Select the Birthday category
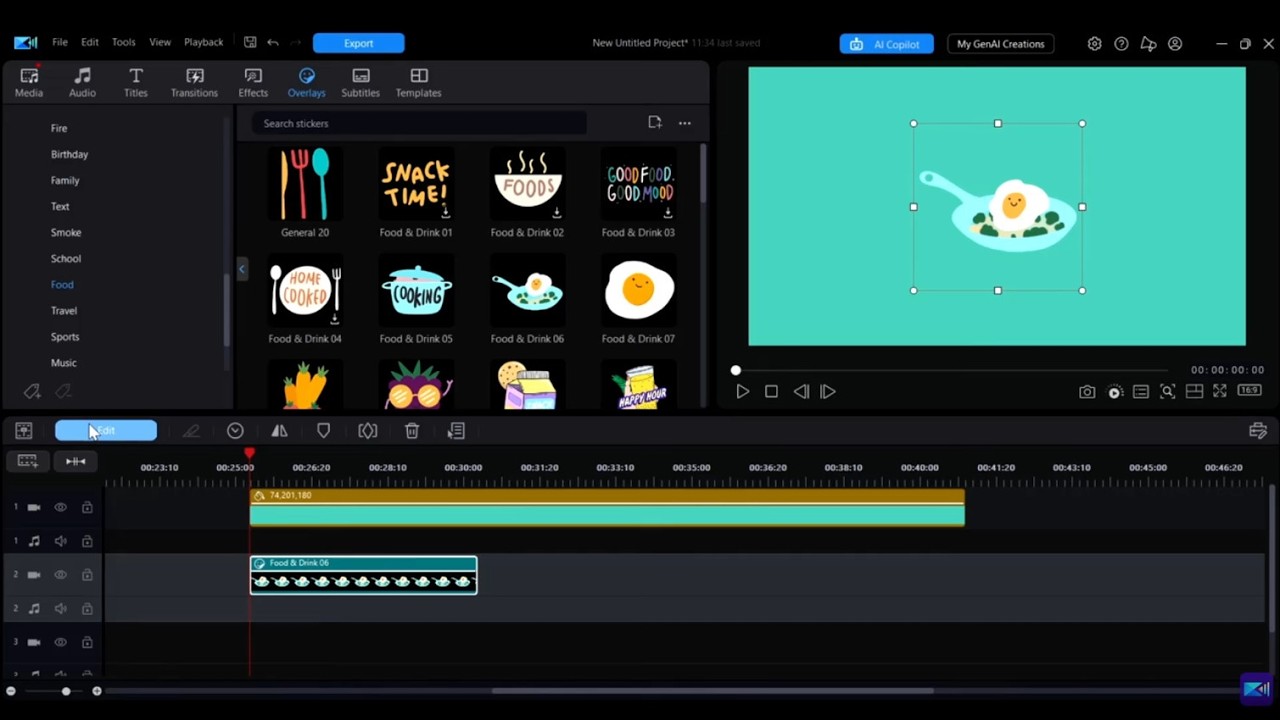The height and width of the screenshot is (720, 1280). [69, 154]
